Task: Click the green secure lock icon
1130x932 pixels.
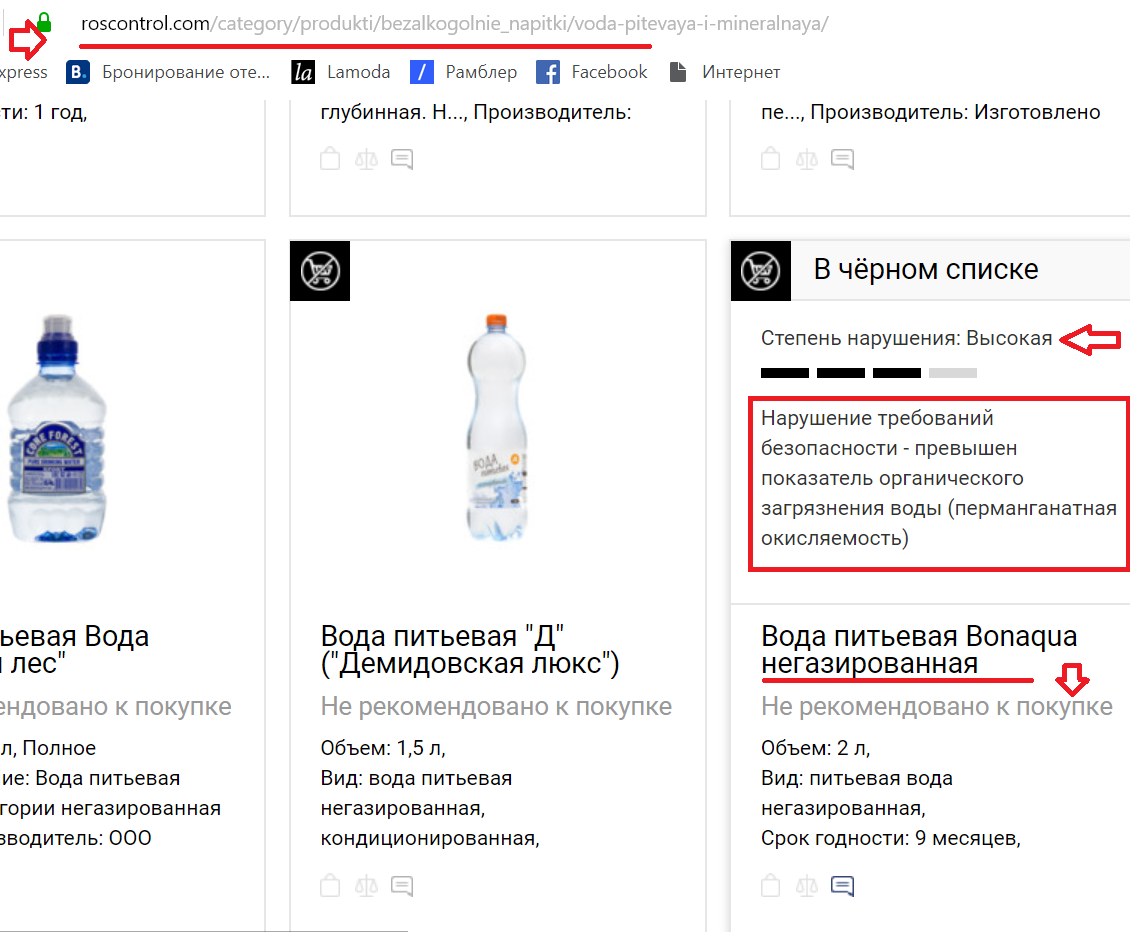Action: tap(44, 22)
